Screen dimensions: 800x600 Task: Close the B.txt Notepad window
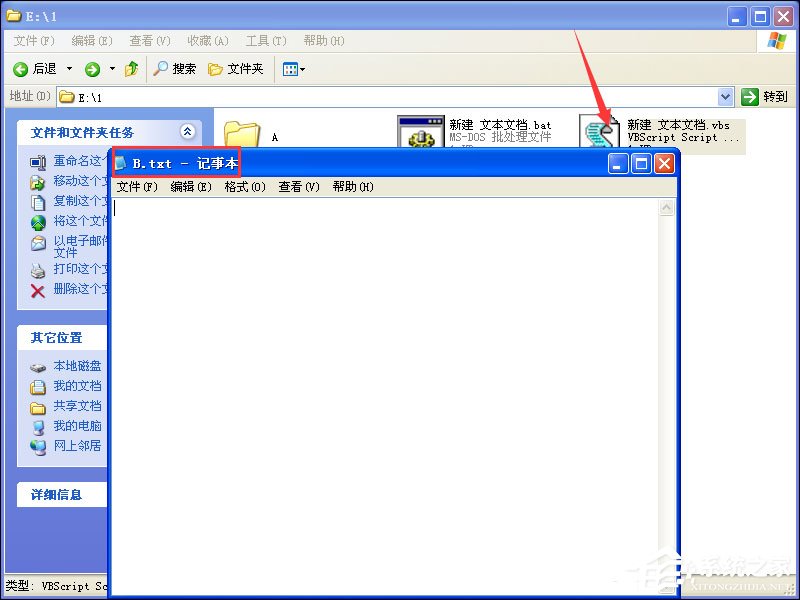664,164
